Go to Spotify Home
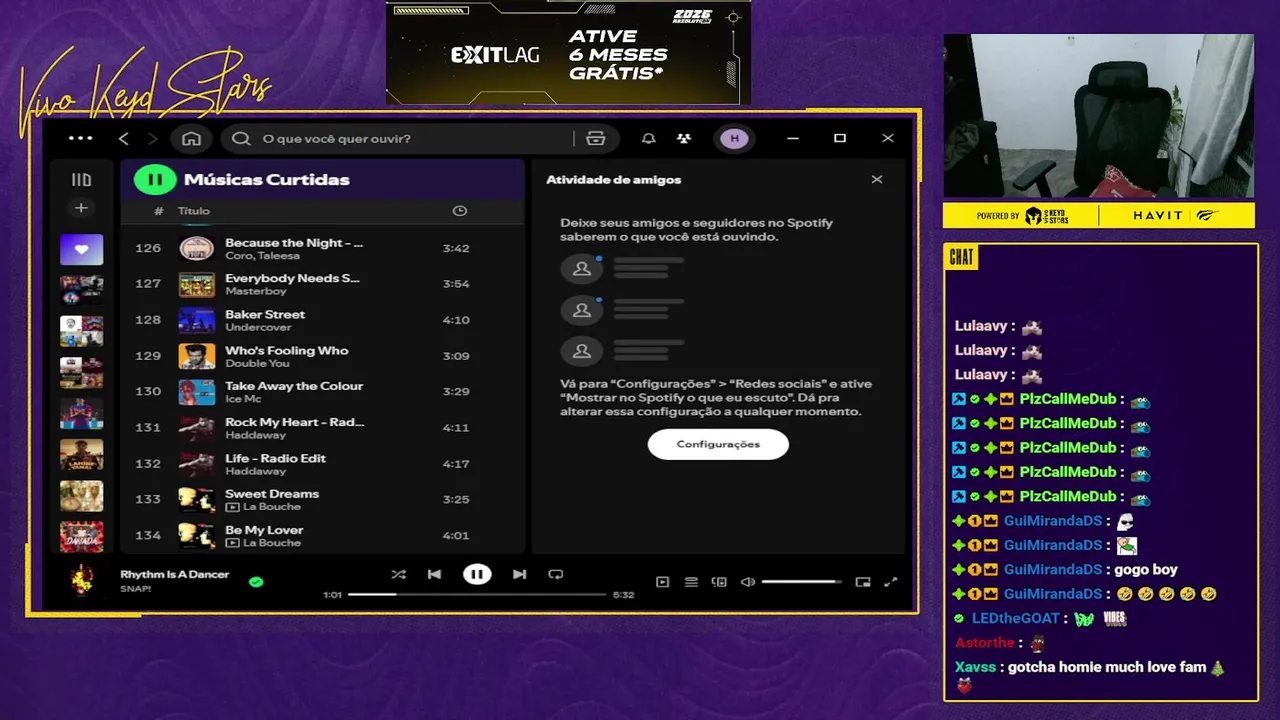The image size is (1280, 720). point(192,138)
